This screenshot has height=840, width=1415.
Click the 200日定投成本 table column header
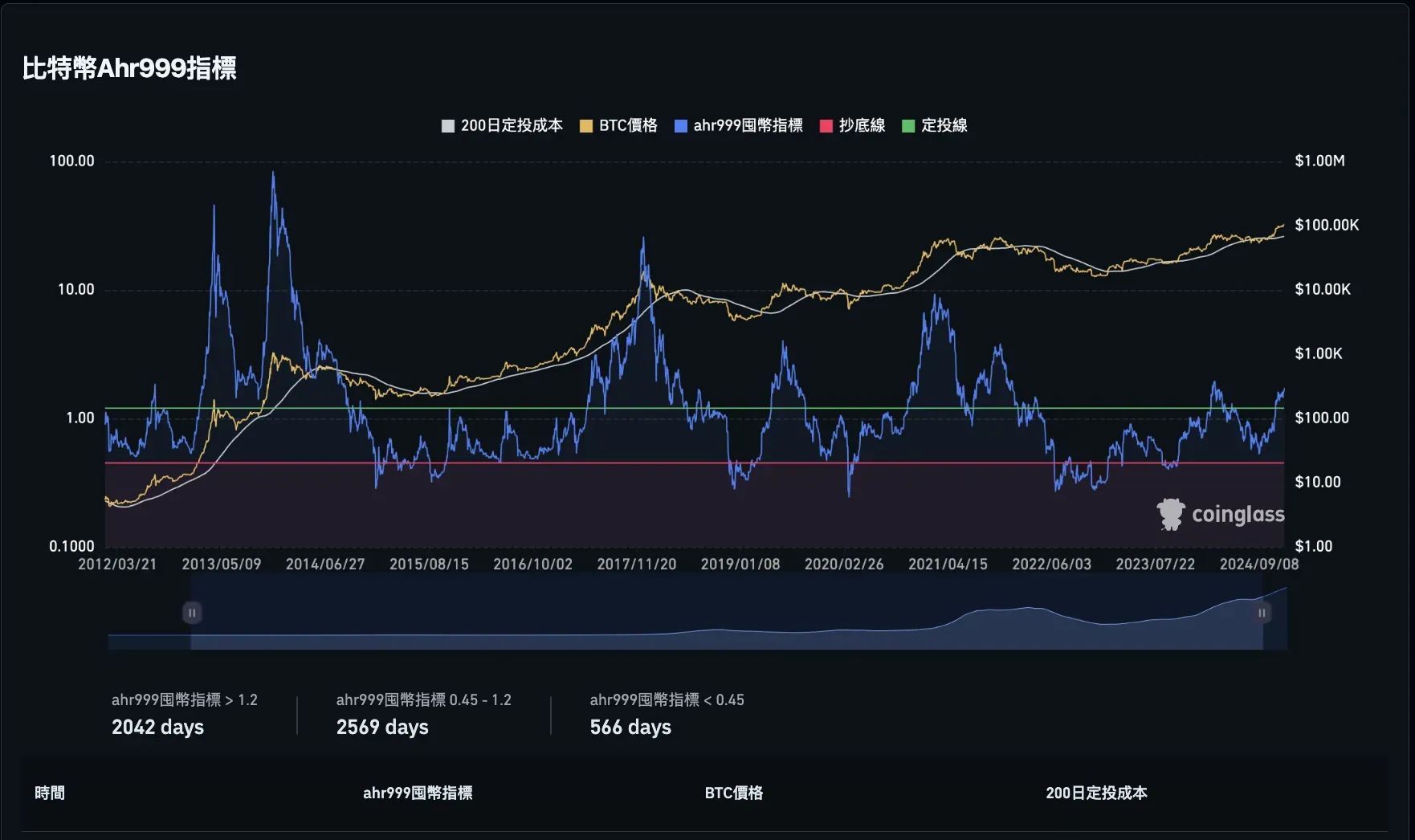click(x=1096, y=793)
